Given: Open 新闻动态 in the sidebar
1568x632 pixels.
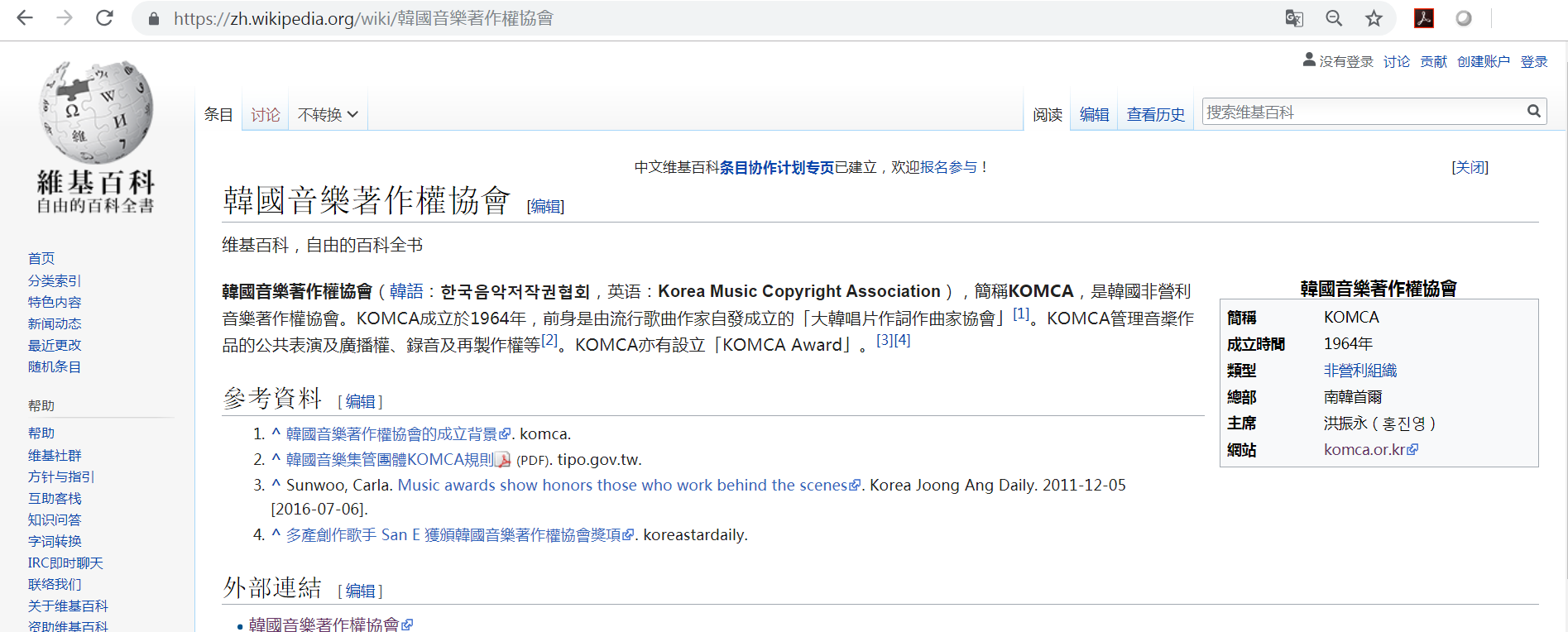Looking at the screenshot, I should click(55, 323).
